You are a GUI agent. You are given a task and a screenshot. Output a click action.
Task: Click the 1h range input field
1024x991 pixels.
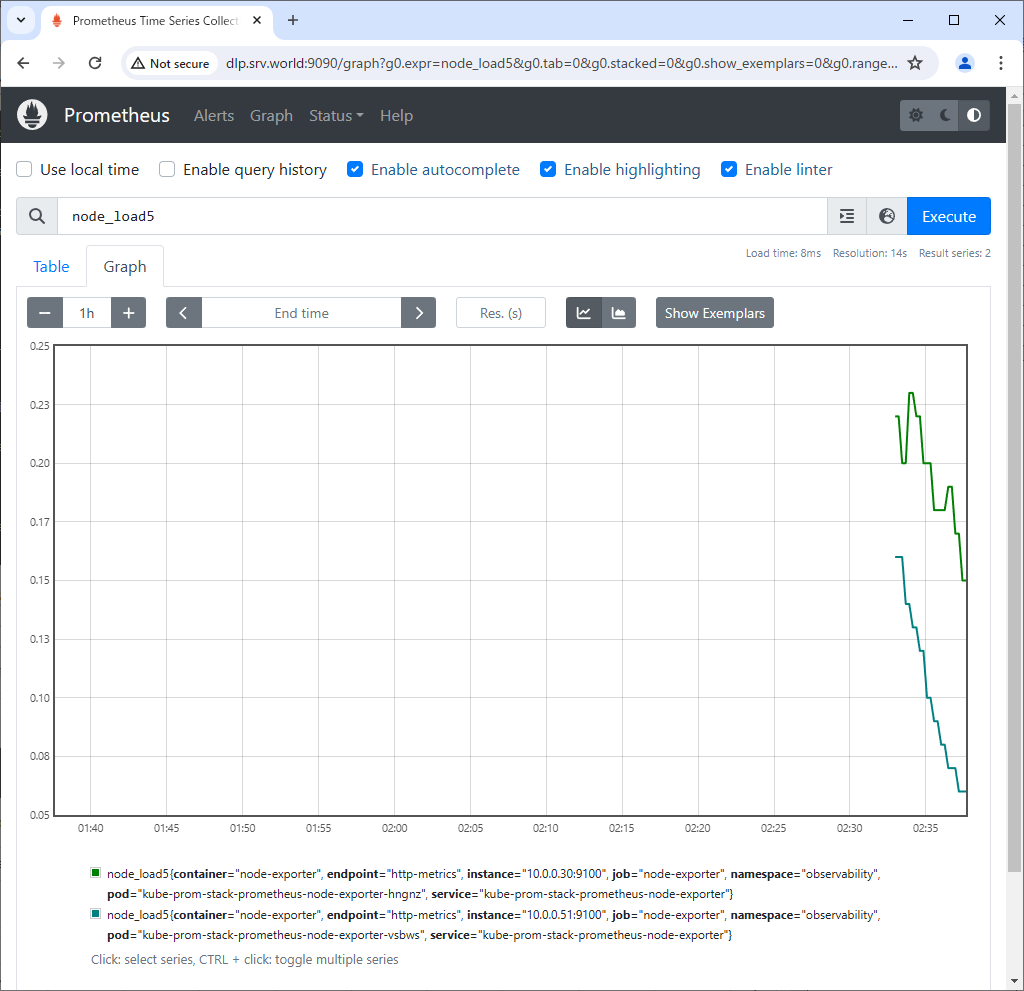pos(87,313)
